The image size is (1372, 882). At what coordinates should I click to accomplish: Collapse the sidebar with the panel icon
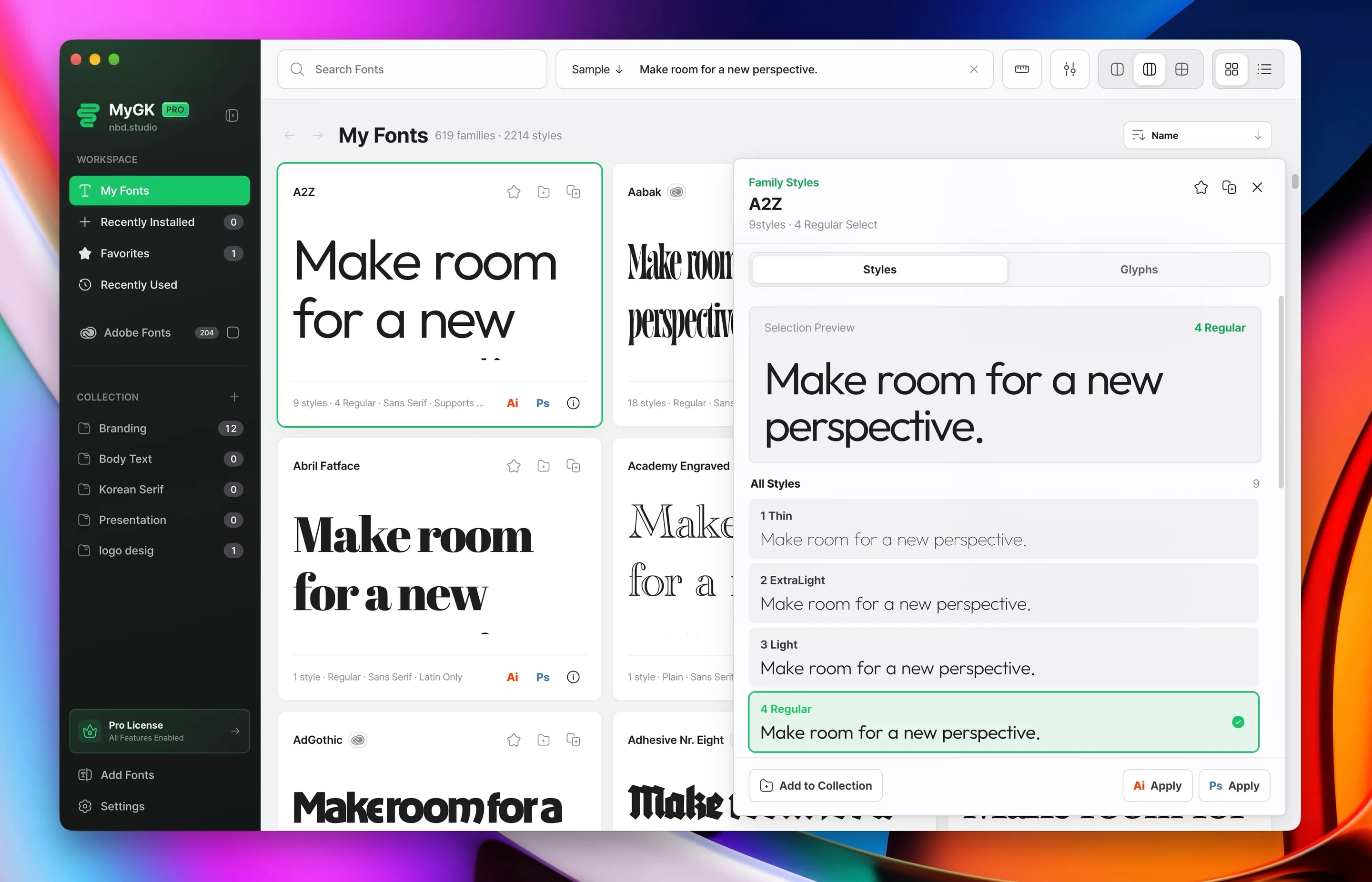pos(232,116)
